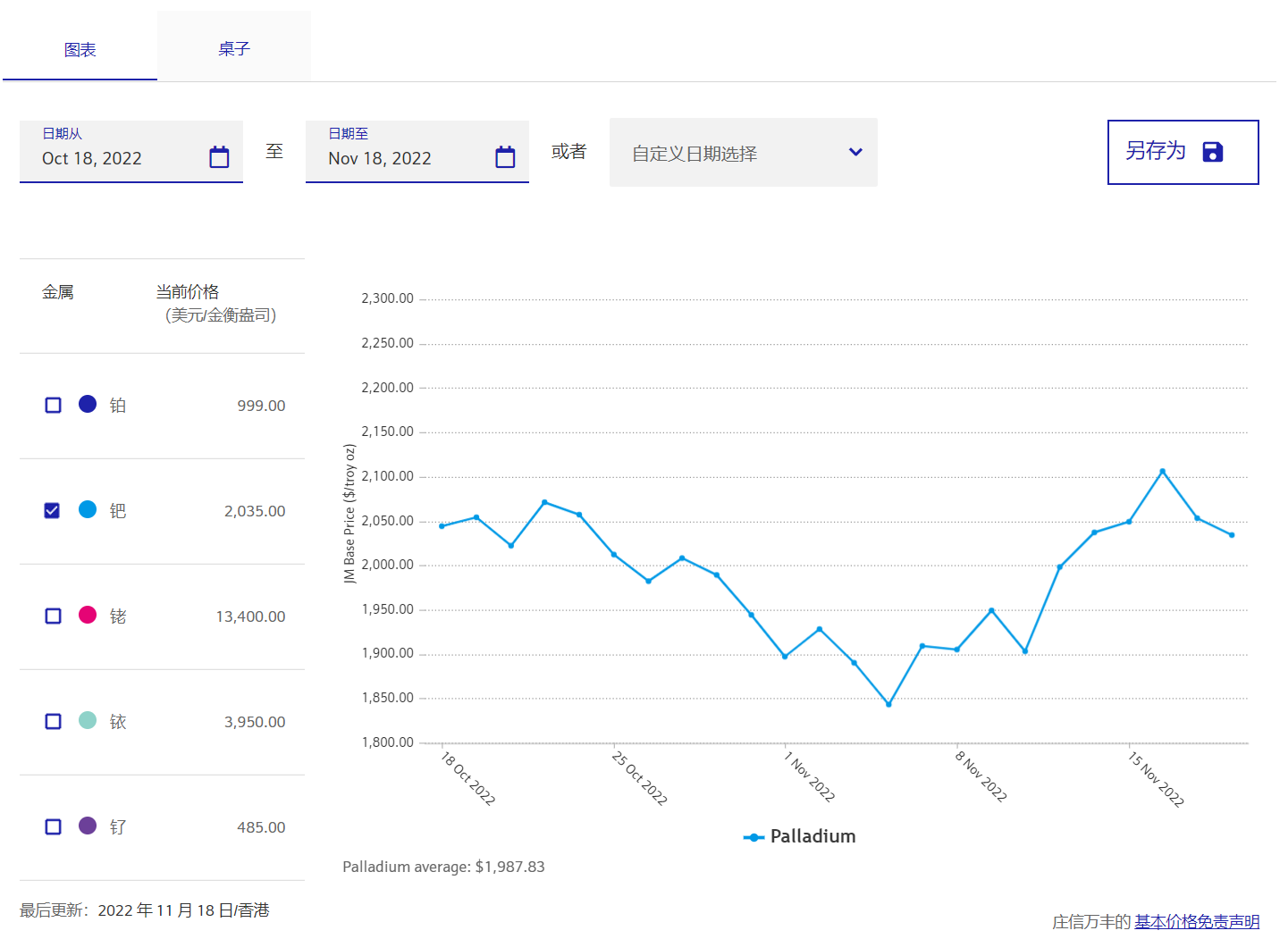Click price 999.00 for 铂
This screenshot has width=1288, height=939.
pos(261,406)
